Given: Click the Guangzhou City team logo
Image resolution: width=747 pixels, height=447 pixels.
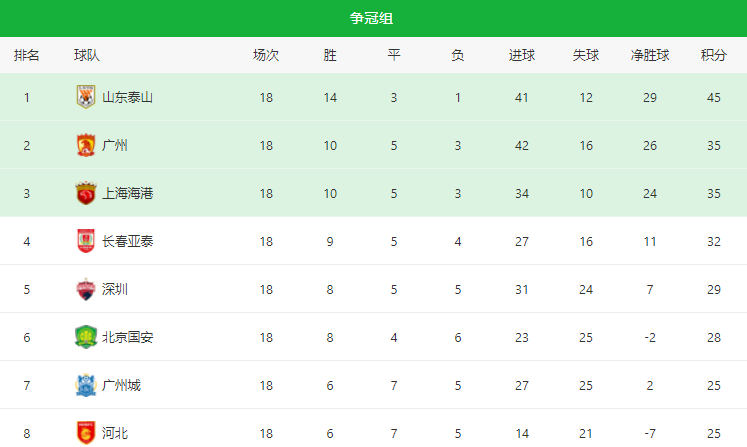Looking at the screenshot, I should [x=86, y=385].
